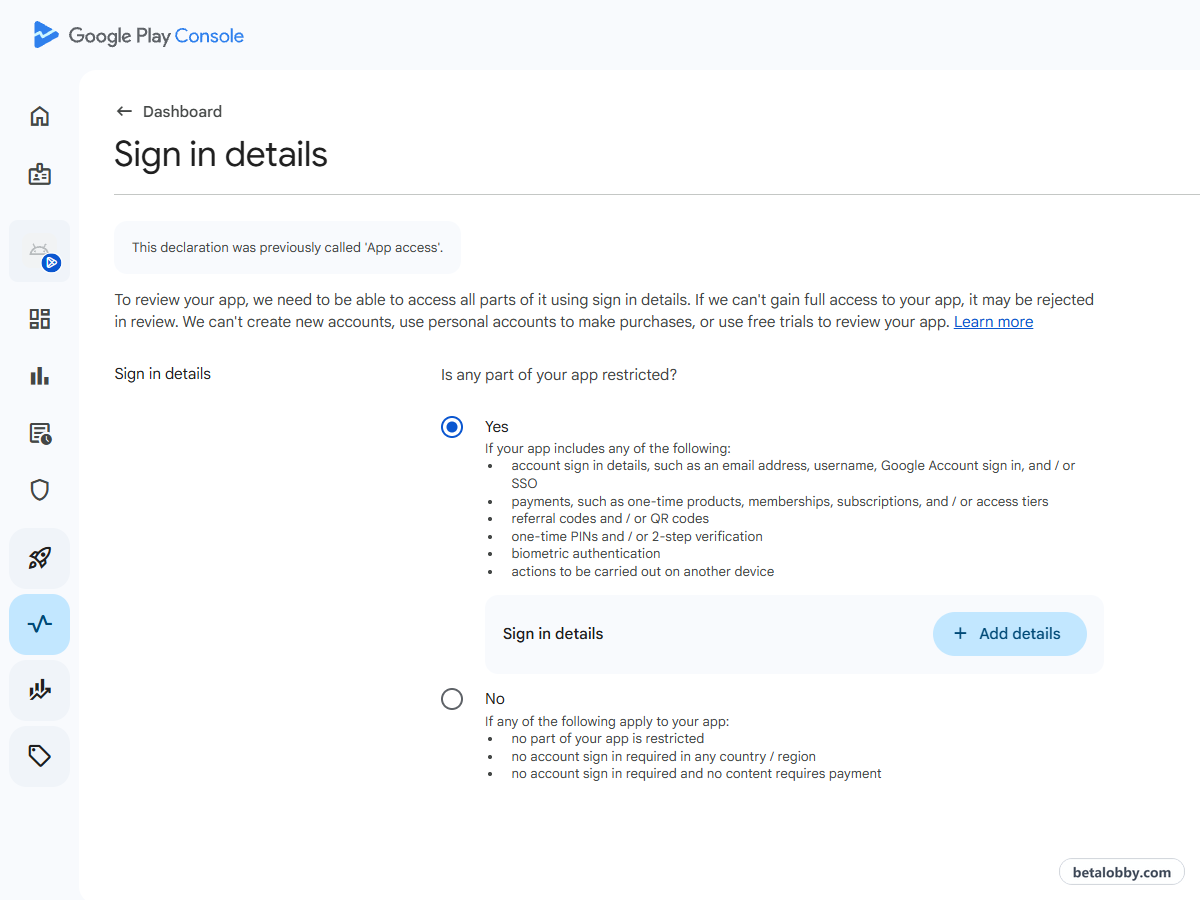The width and height of the screenshot is (1200, 900).
Task: Click 'biometric authentication' bullet text
Action: click(586, 554)
